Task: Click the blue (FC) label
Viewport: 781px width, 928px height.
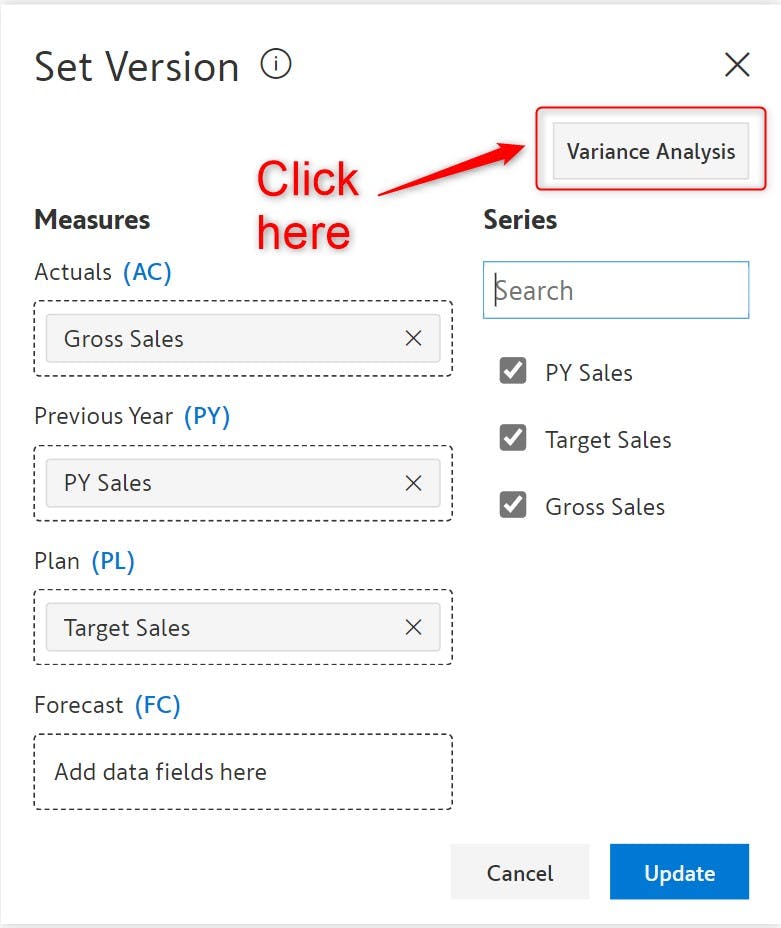Action: pyautogui.click(x=158, y=705)
